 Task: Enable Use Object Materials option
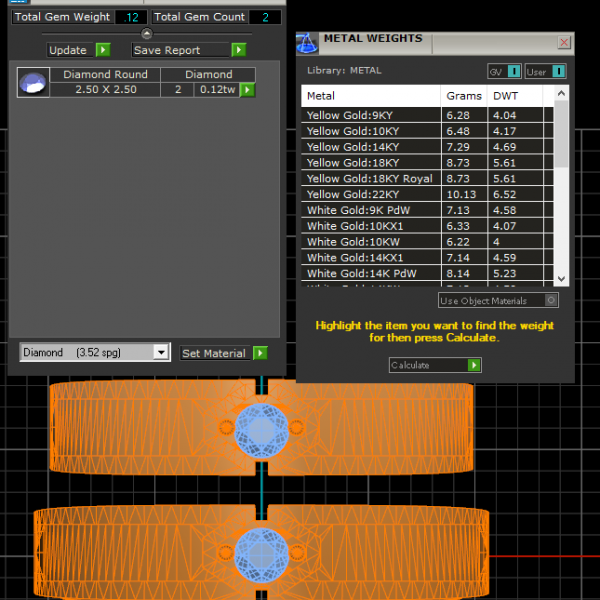click(551, 300)
